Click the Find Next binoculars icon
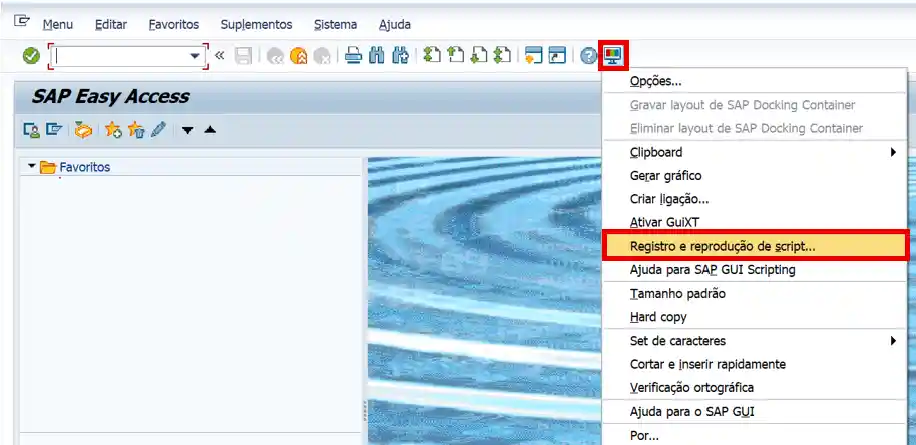Viewport: 916px width, 445px height. tap(400, 56)
